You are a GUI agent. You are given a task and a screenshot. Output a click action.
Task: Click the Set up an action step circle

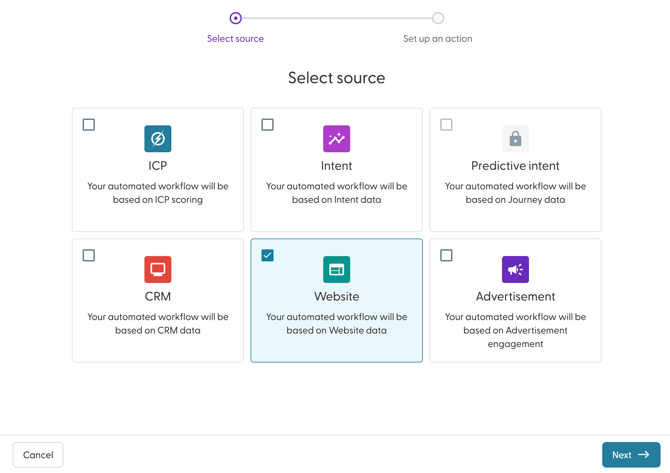[x=438, y=18]
